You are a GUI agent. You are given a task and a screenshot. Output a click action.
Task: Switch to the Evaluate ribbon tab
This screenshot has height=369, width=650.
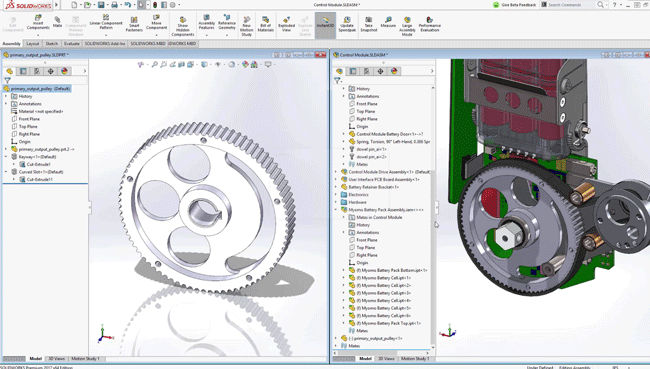coord(72,44)
